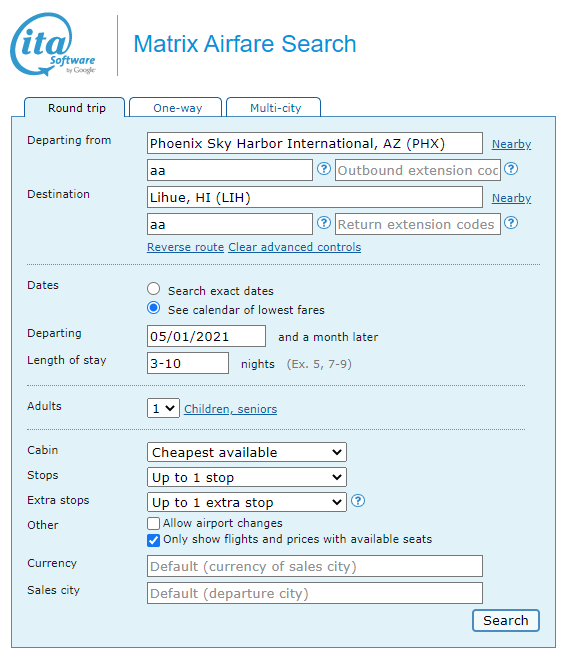Click help icon beside return extension codes
The height and width of the screenshot is (666, 567).
pos(511,223)
